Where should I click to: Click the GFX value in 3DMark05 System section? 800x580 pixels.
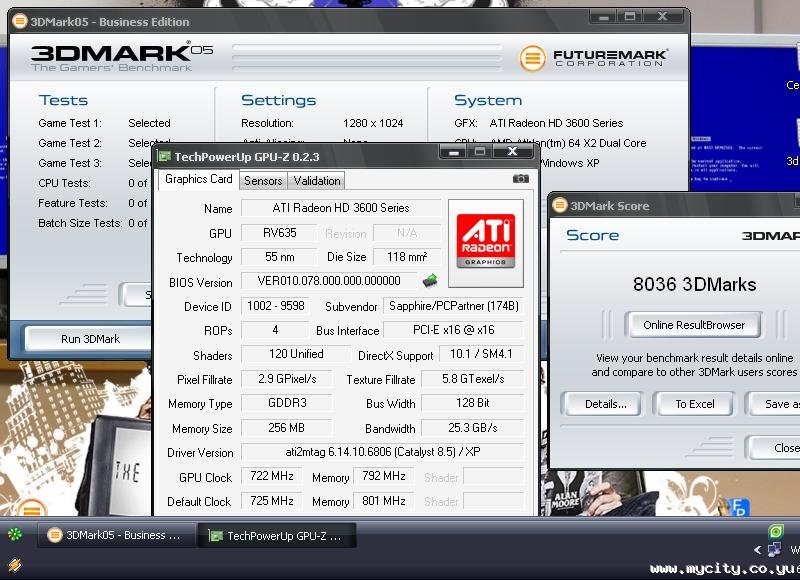[x=556, y=123]
